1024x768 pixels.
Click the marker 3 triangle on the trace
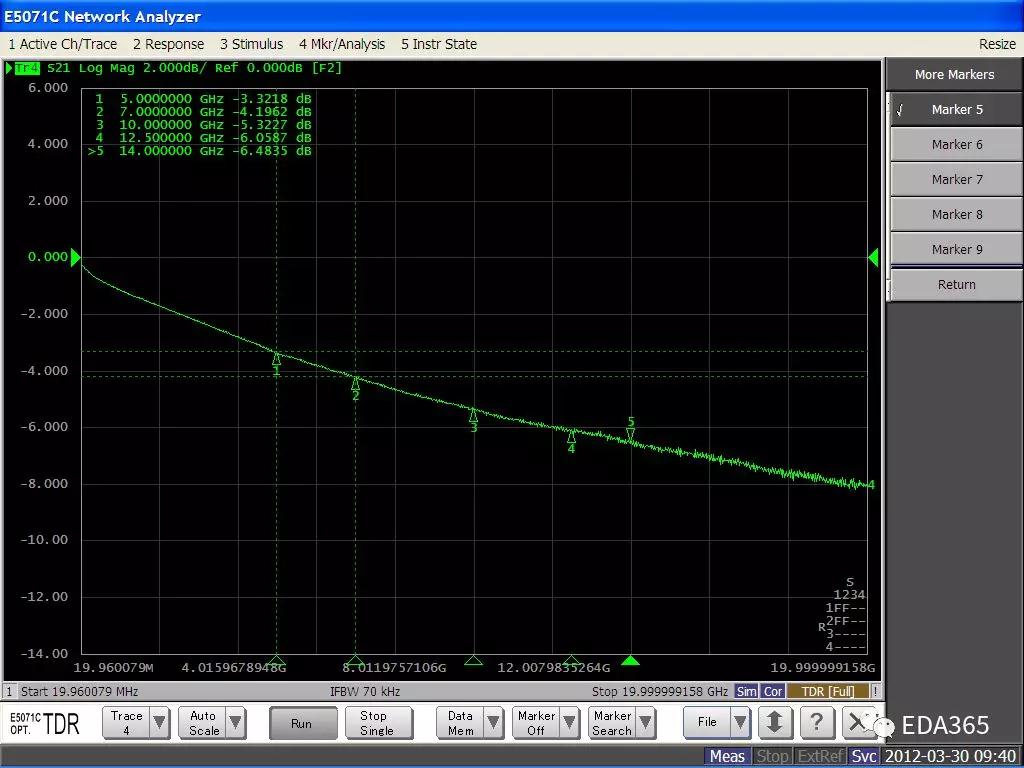(x=474, y=414)
